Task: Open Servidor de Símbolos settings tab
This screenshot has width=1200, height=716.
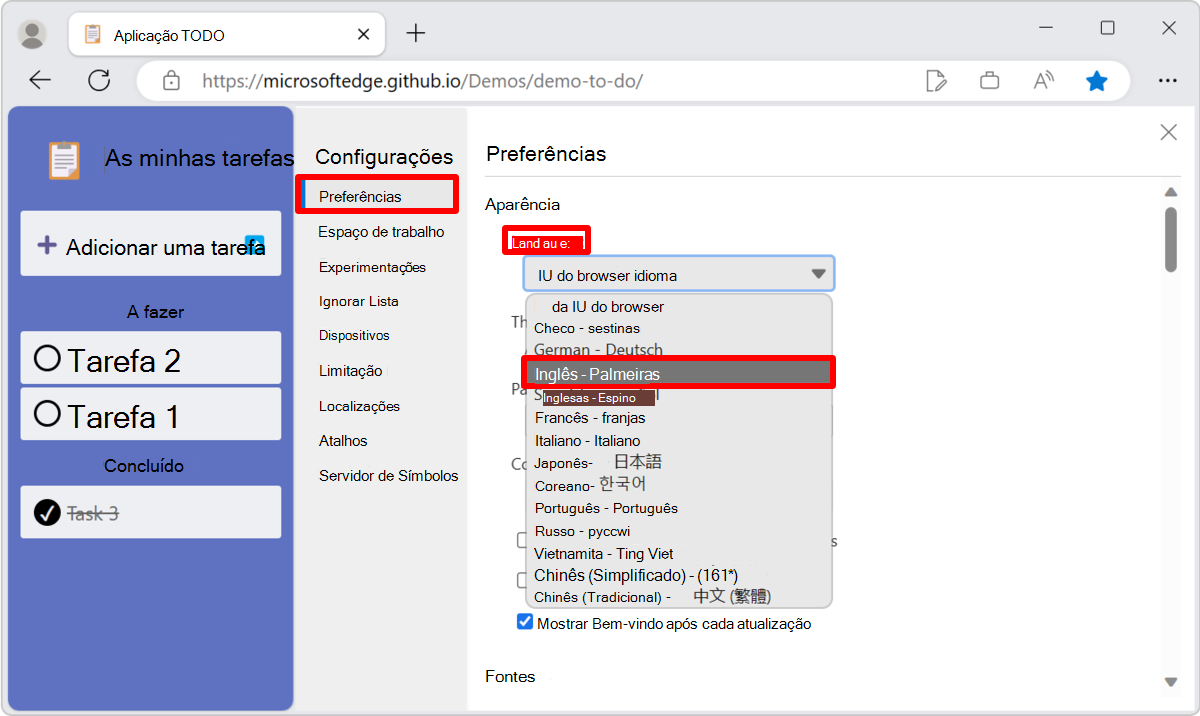Action: click(388, 475)
